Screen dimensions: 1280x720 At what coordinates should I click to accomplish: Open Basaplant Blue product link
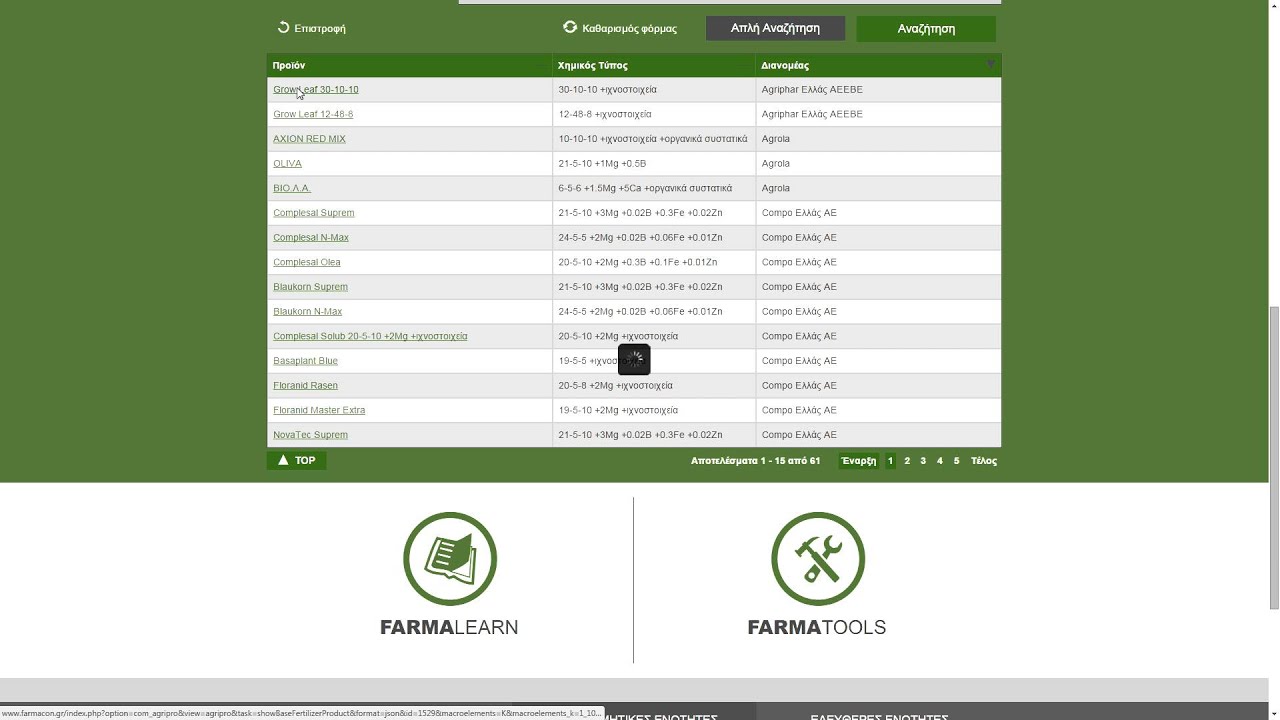pos(305,361)
